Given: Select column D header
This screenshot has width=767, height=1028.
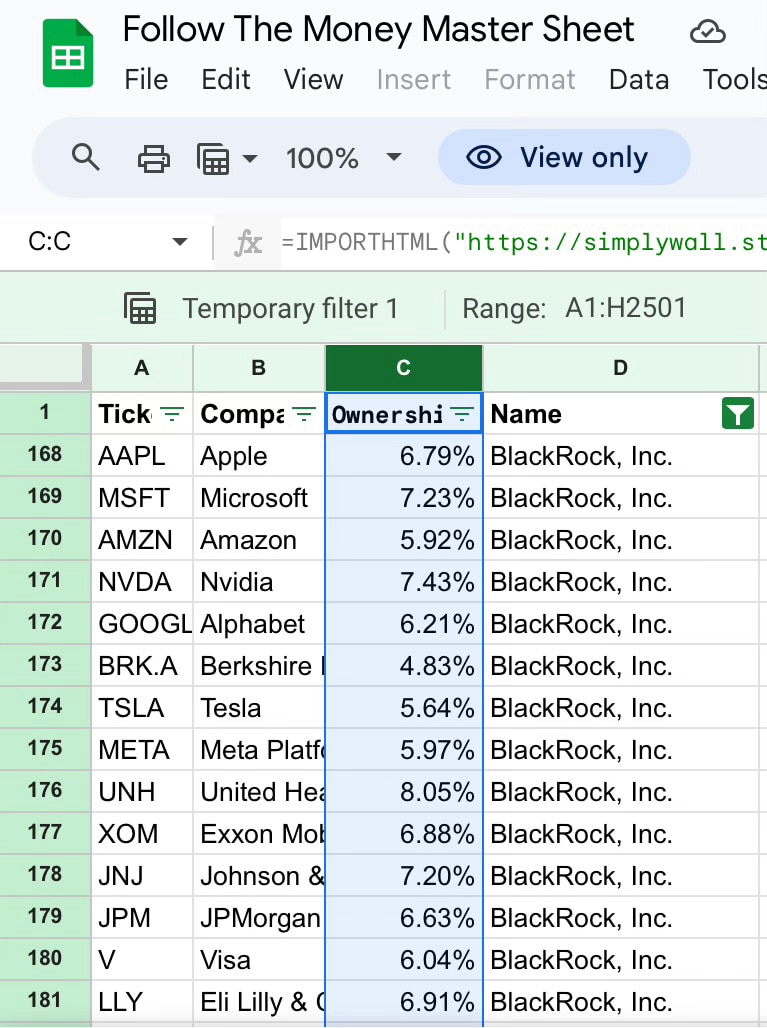Looking at the screenshot, I should [x=620, y=368].
